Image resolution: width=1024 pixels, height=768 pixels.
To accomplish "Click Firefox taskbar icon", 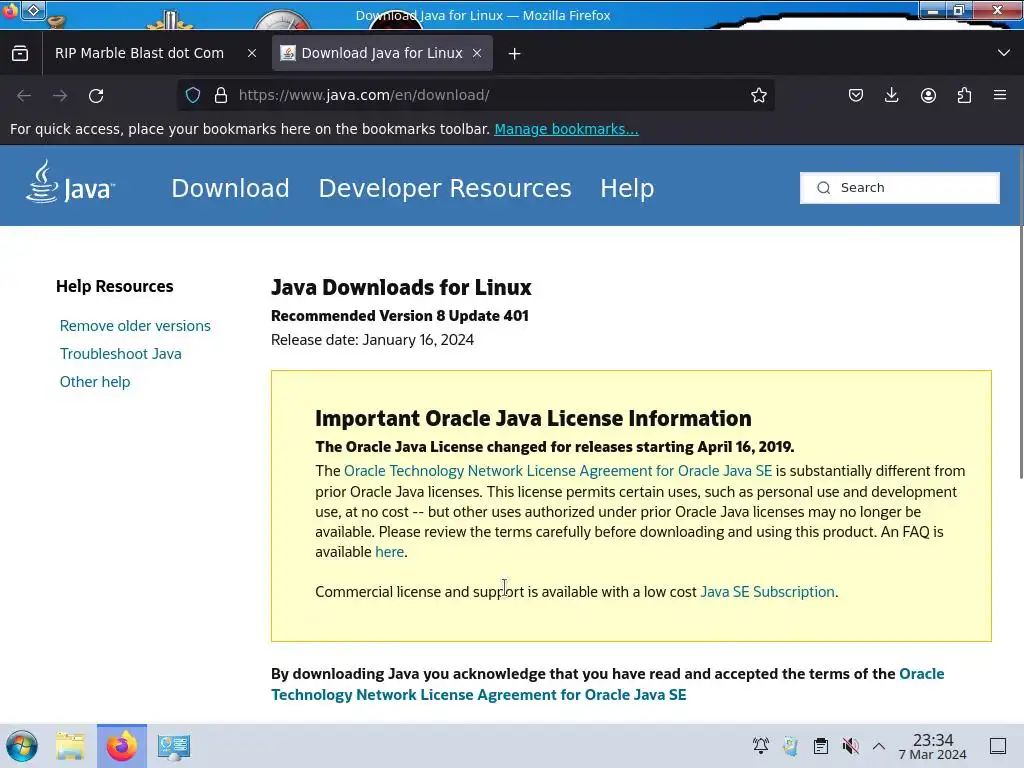I will [121, 746].
